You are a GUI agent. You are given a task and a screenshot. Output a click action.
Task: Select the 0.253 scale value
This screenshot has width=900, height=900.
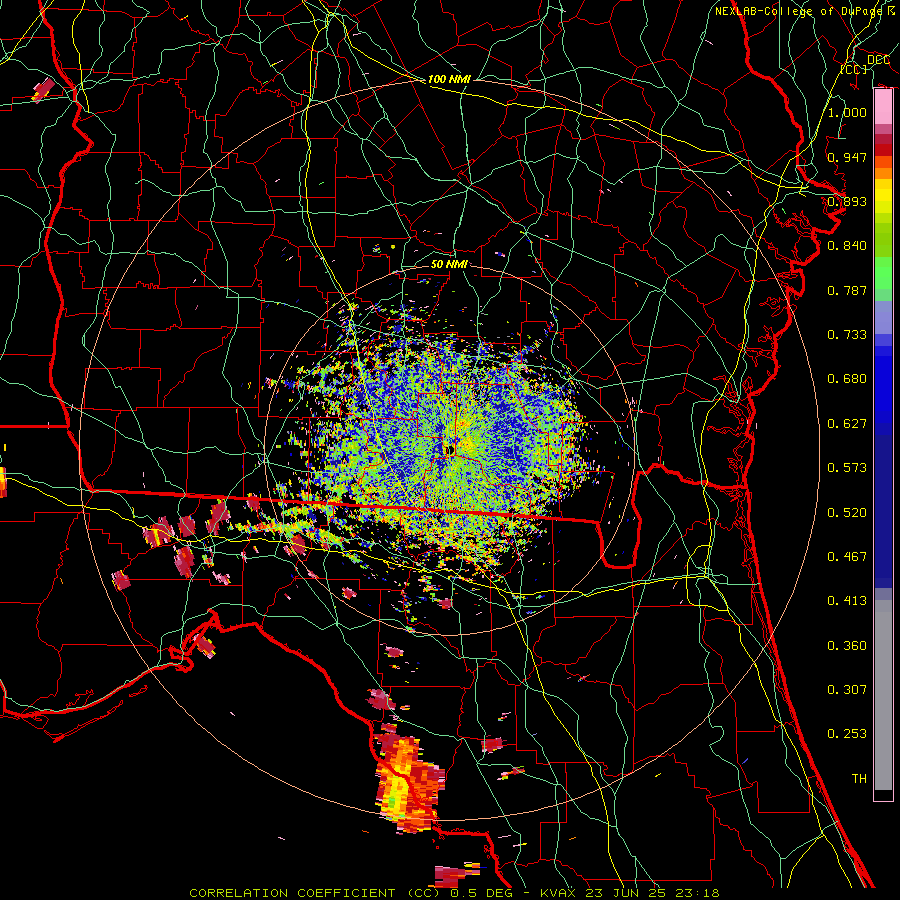tap(847, 734)
